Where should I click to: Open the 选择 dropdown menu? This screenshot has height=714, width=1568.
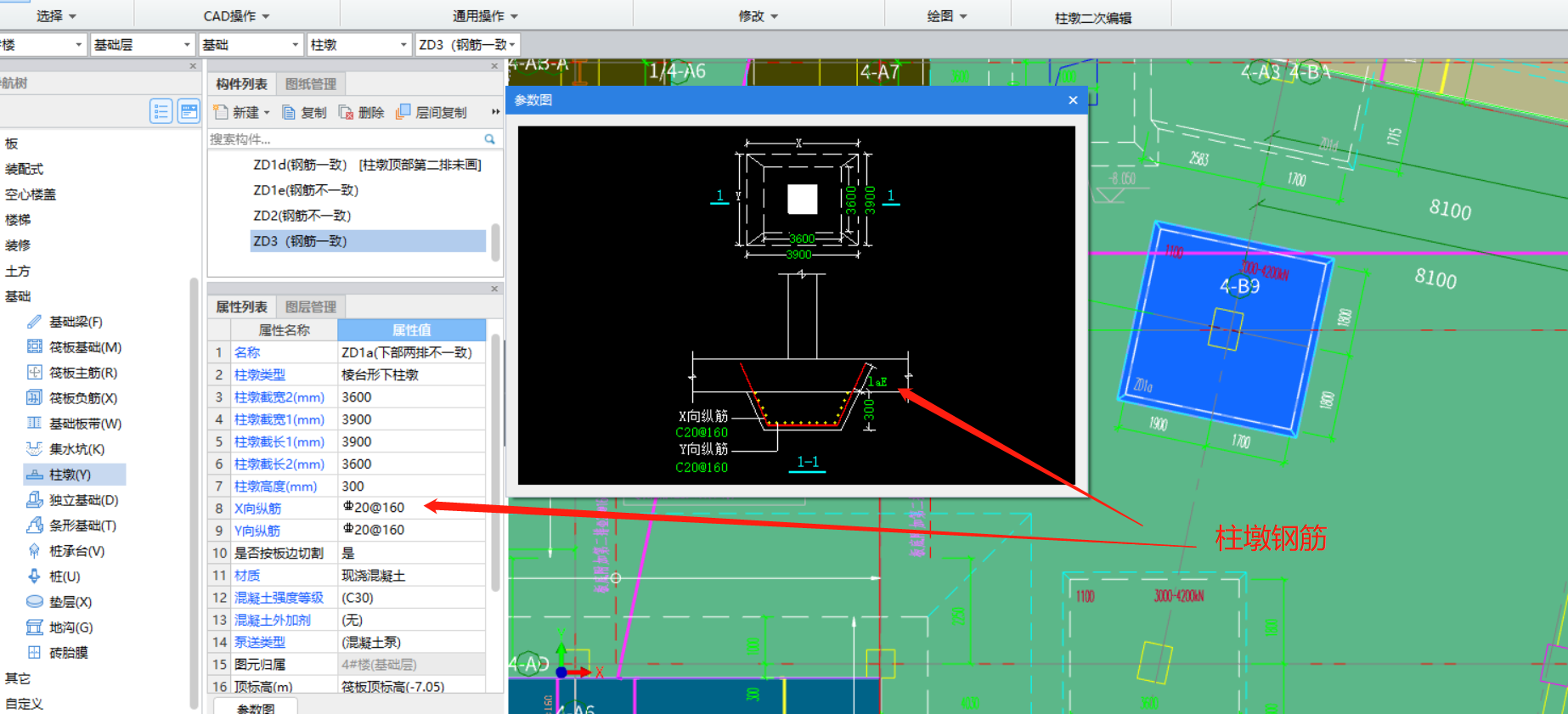pyautogui.click(x=56, y=16)
